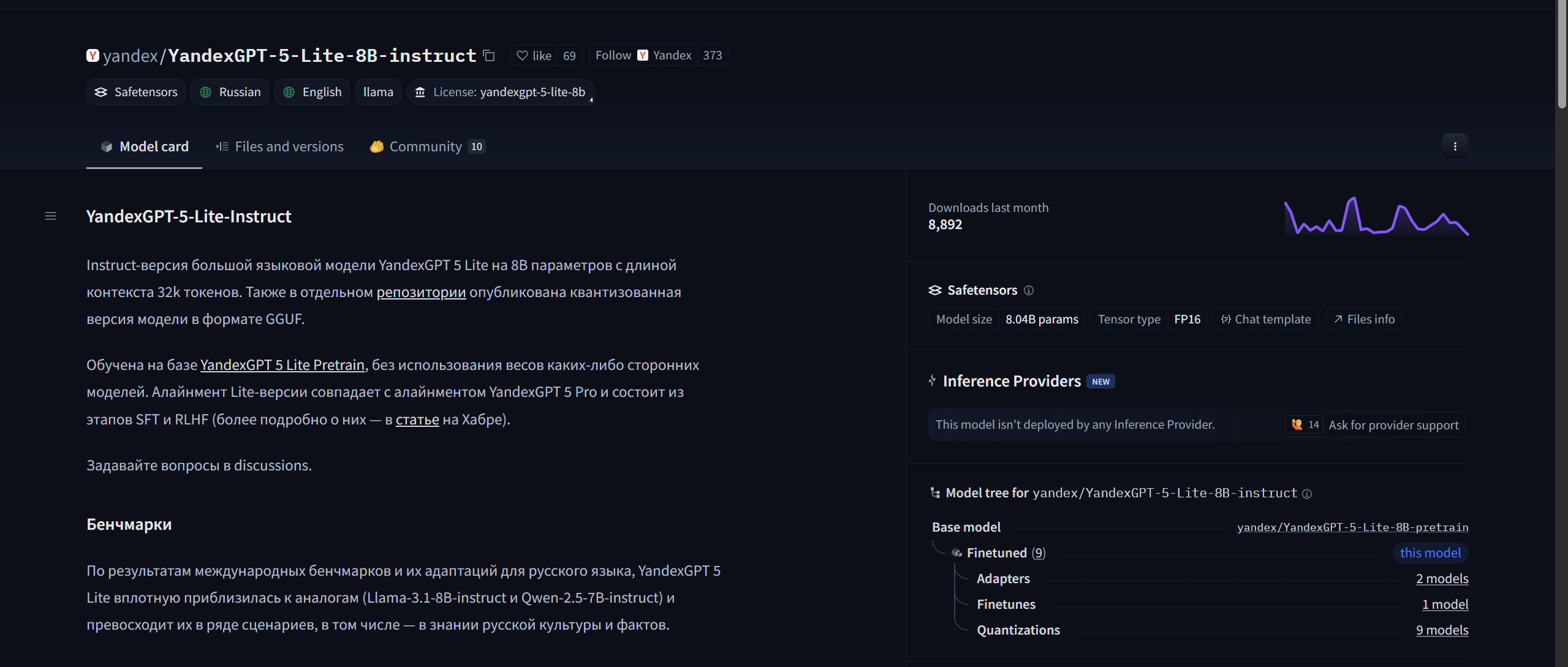Go to the Community tab
Viewport: 1568px width, 667px height.
[x=427, y=146]
